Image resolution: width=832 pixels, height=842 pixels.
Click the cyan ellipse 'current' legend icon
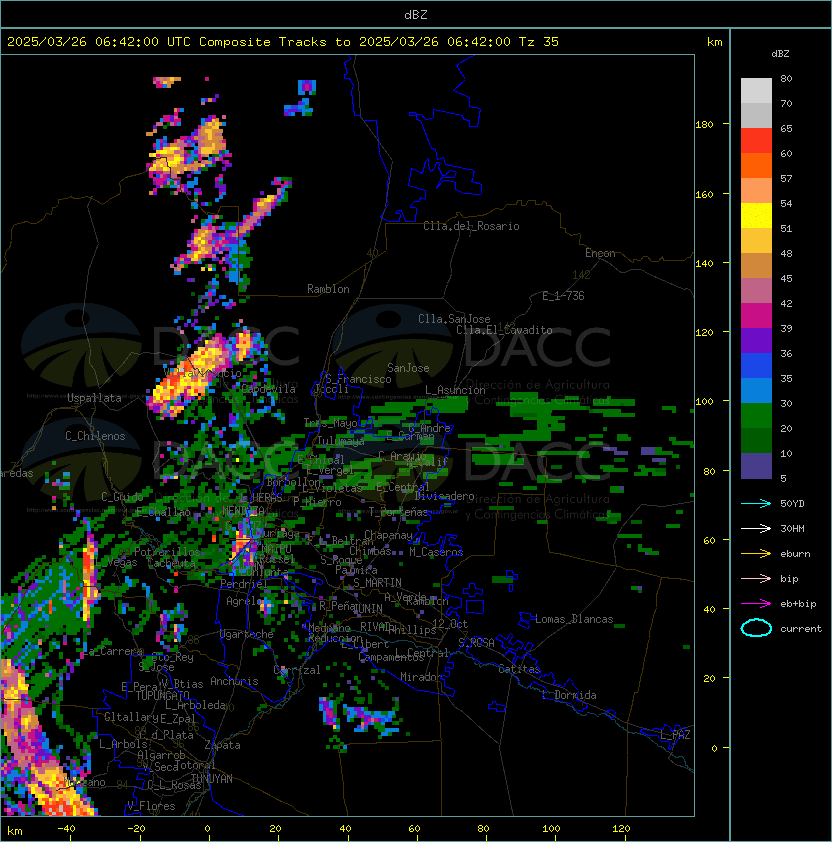(756, 628)
